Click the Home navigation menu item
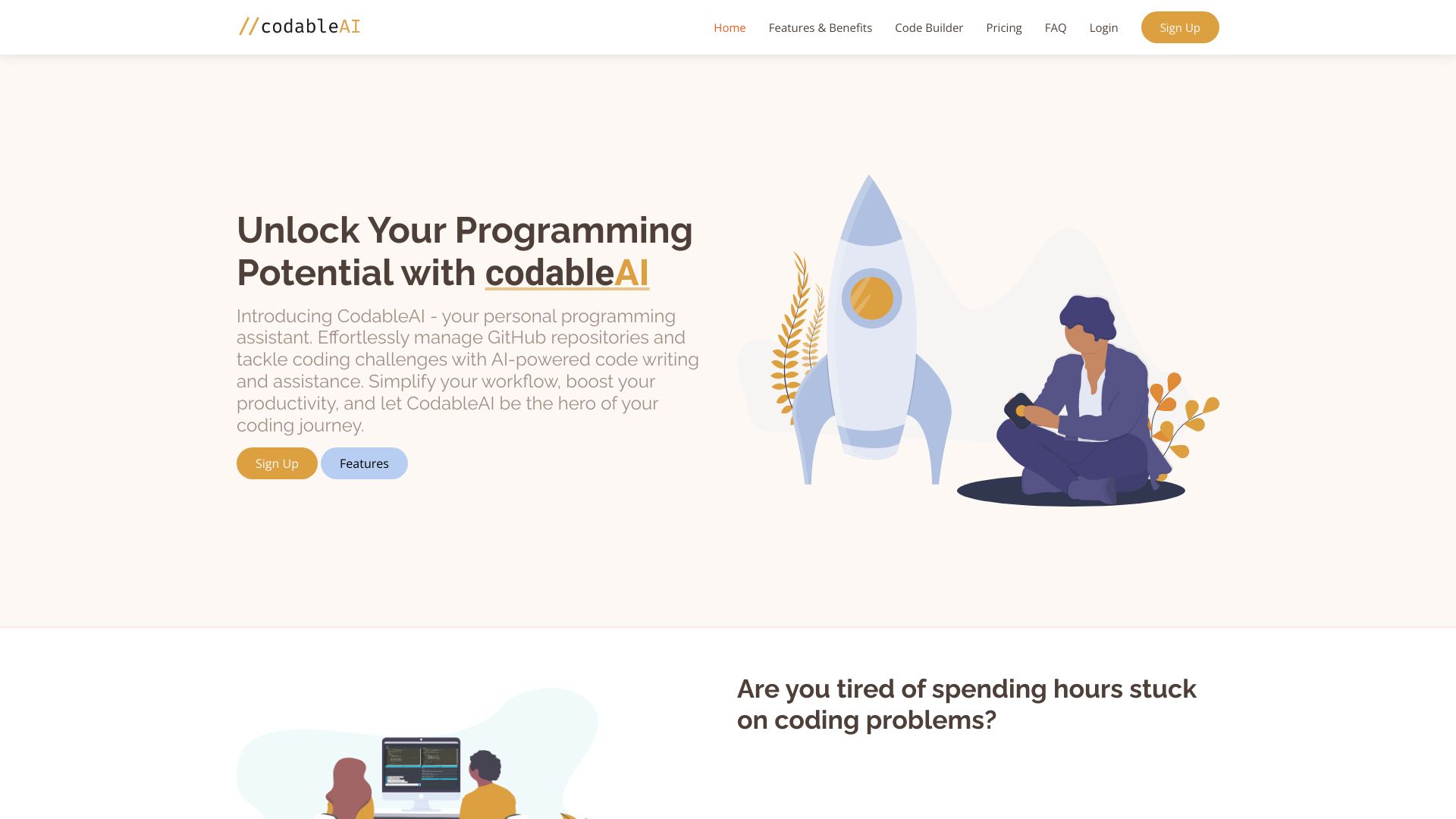This screenshot has width=1456, height=819. coord(729,27)
